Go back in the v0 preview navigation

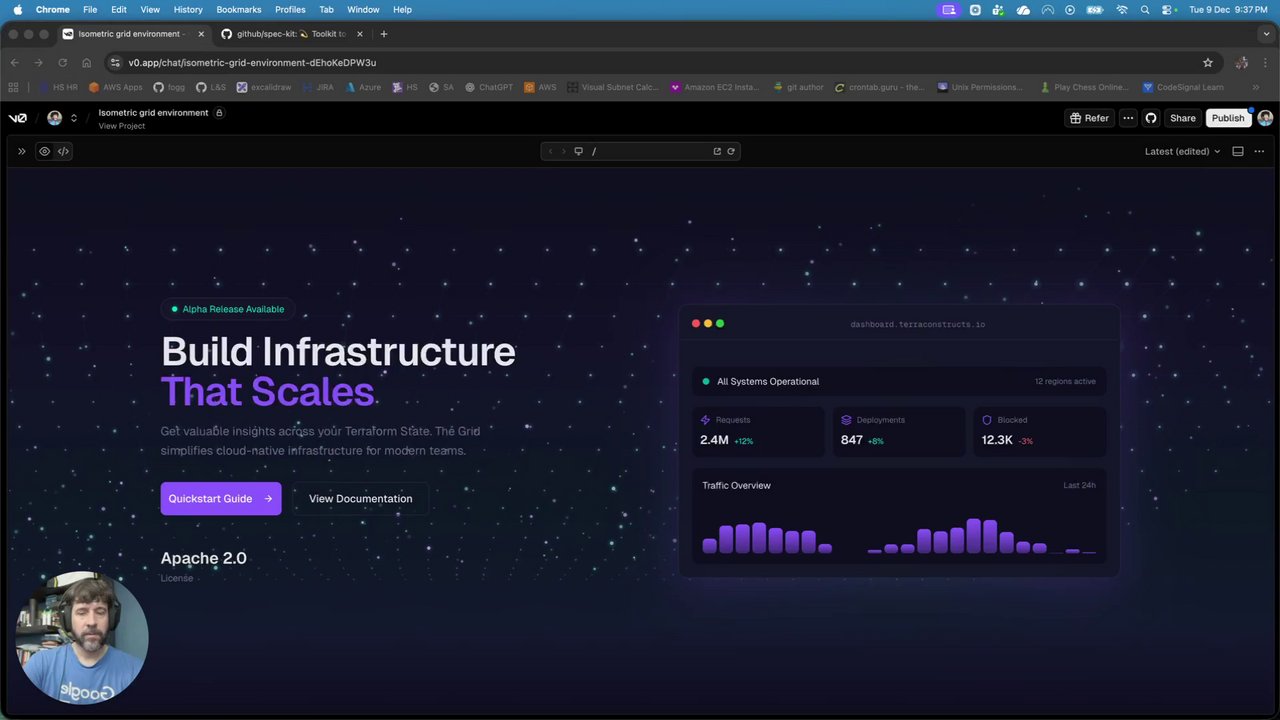[x=550, y=151]
